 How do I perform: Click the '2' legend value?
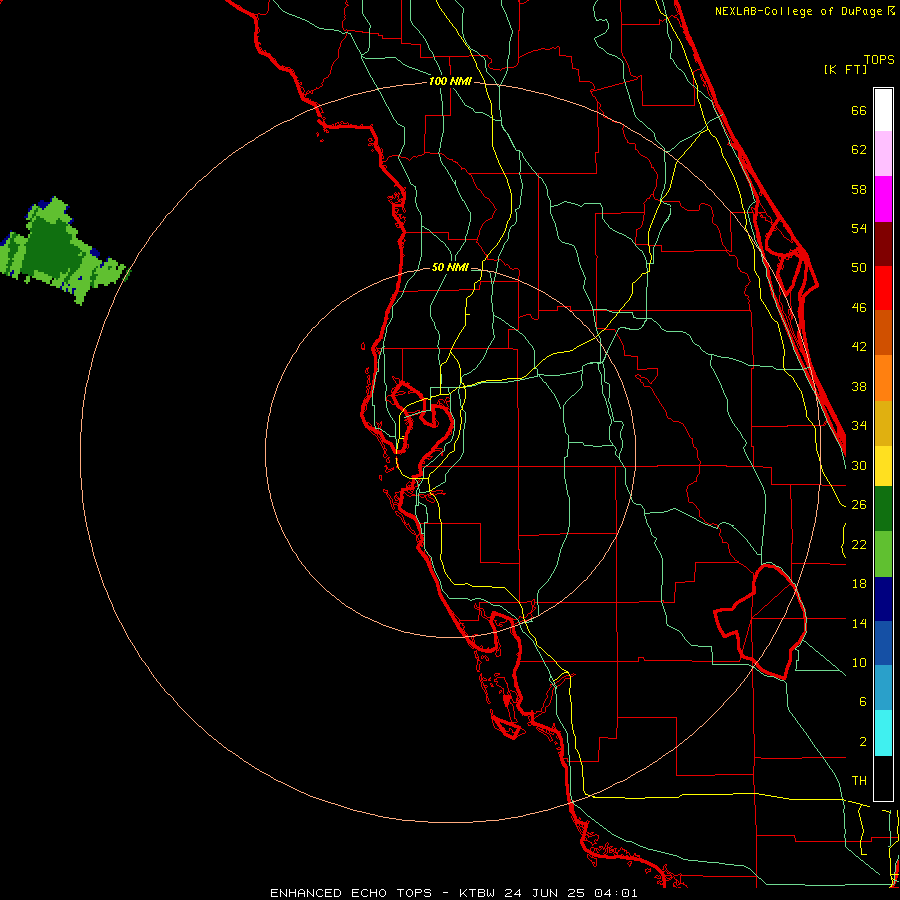pyautogui.click(x=862, y=742)
